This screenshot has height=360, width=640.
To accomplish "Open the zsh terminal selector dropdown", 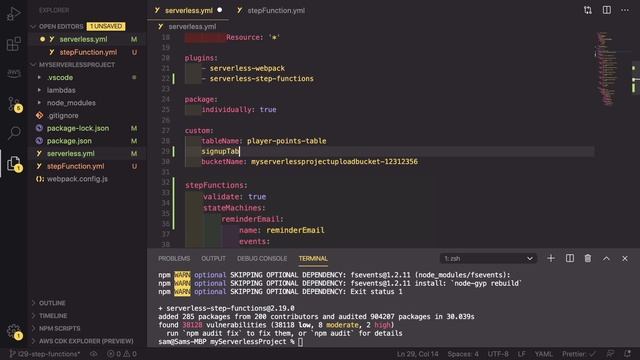I will pyautogui.click(x=488, y=258).
